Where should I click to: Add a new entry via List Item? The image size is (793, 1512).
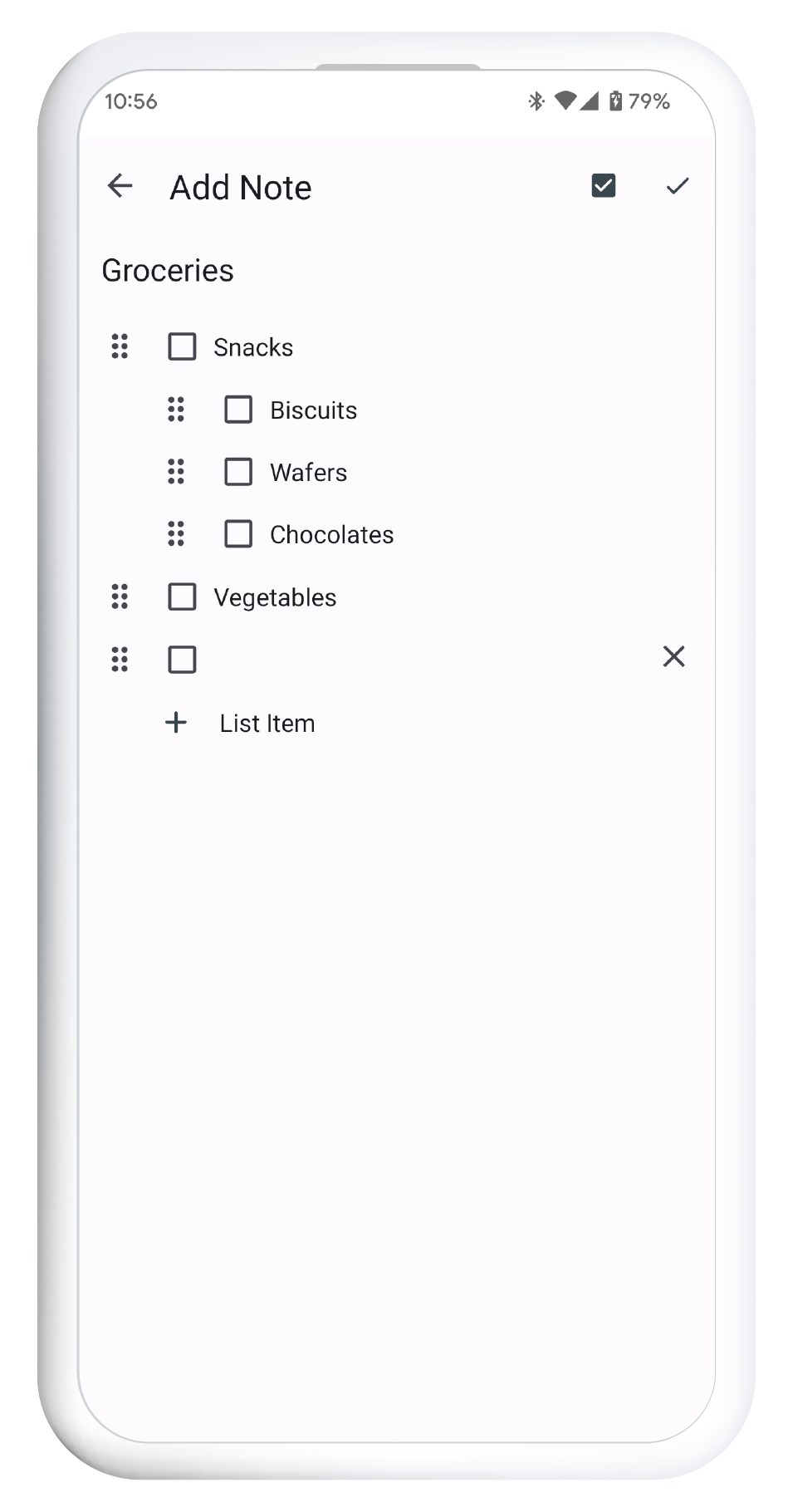click(x=267, y=723)
